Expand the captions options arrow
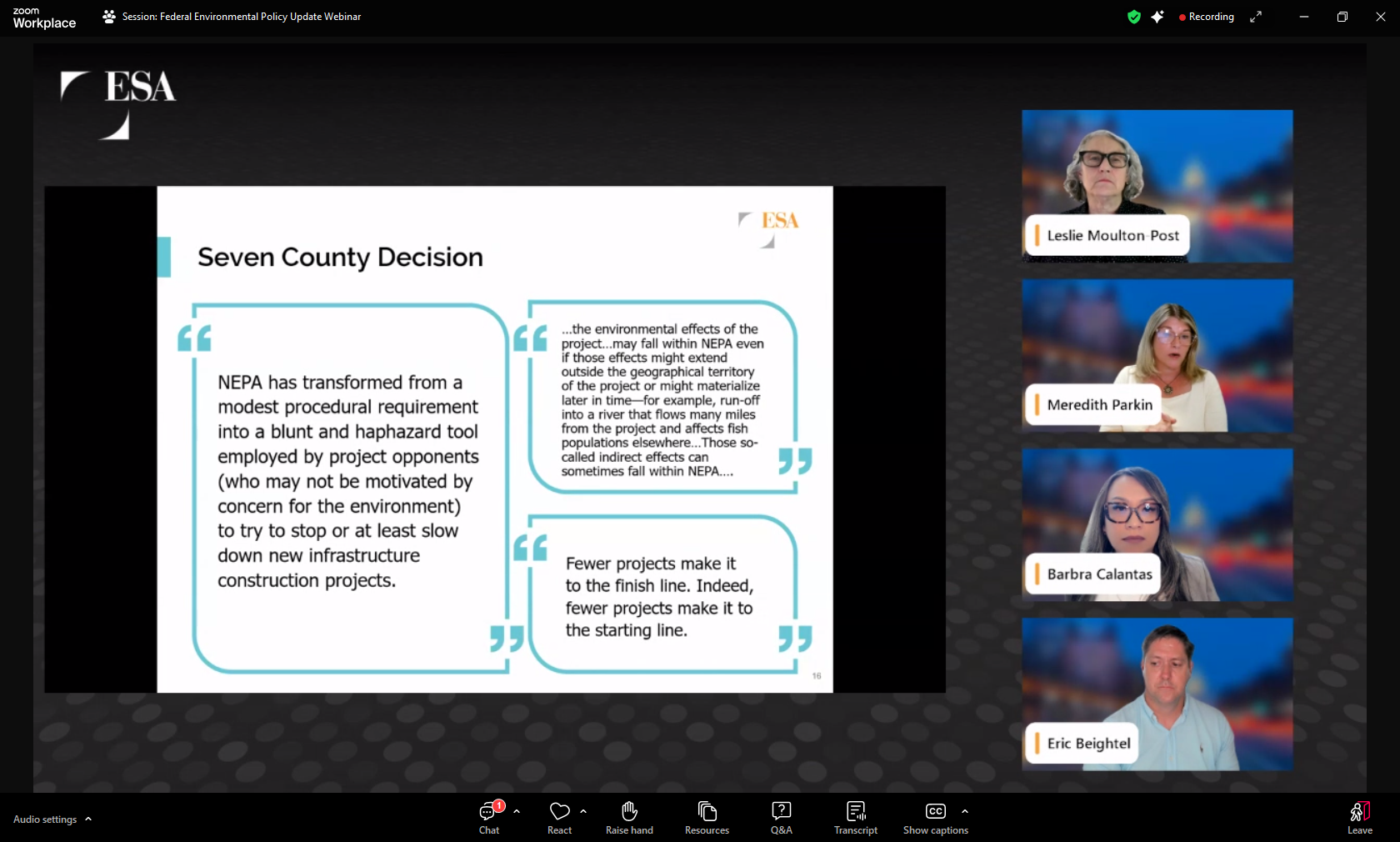 click(x=965, y=811)
